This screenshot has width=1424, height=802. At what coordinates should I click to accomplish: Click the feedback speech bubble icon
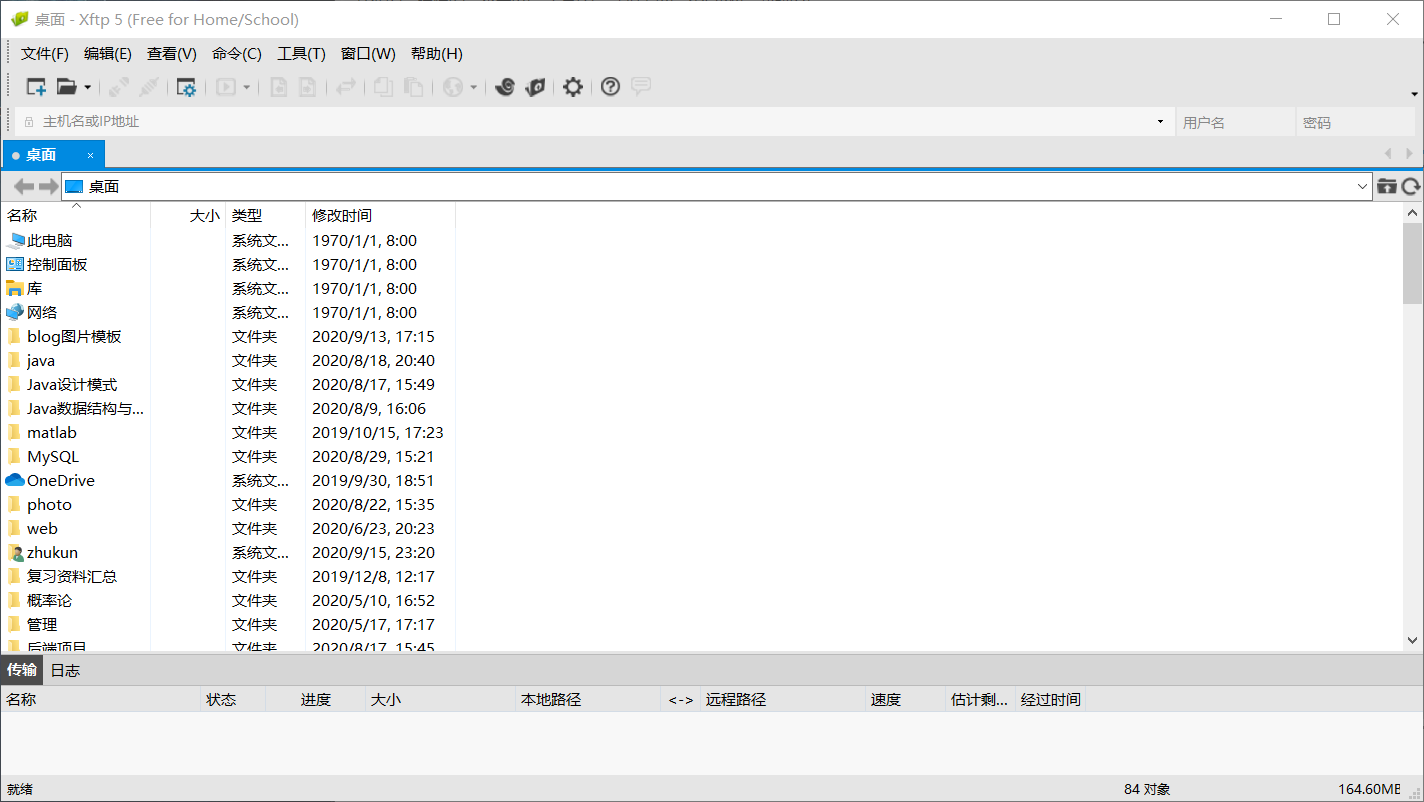(x=641, y=87)
